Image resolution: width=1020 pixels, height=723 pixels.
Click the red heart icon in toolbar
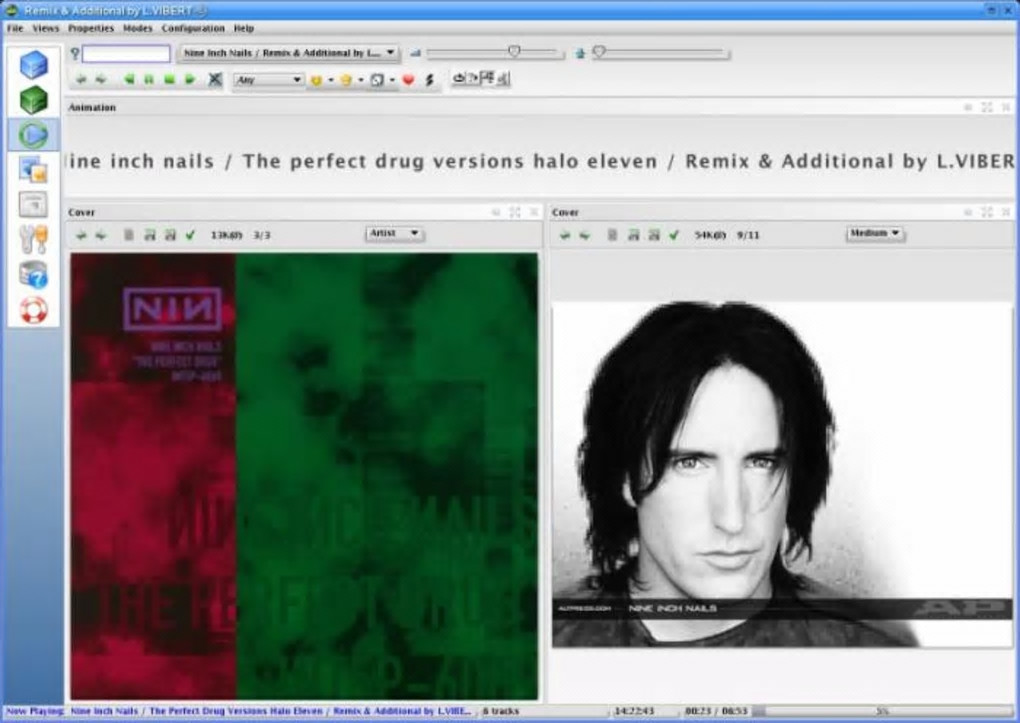408,80
